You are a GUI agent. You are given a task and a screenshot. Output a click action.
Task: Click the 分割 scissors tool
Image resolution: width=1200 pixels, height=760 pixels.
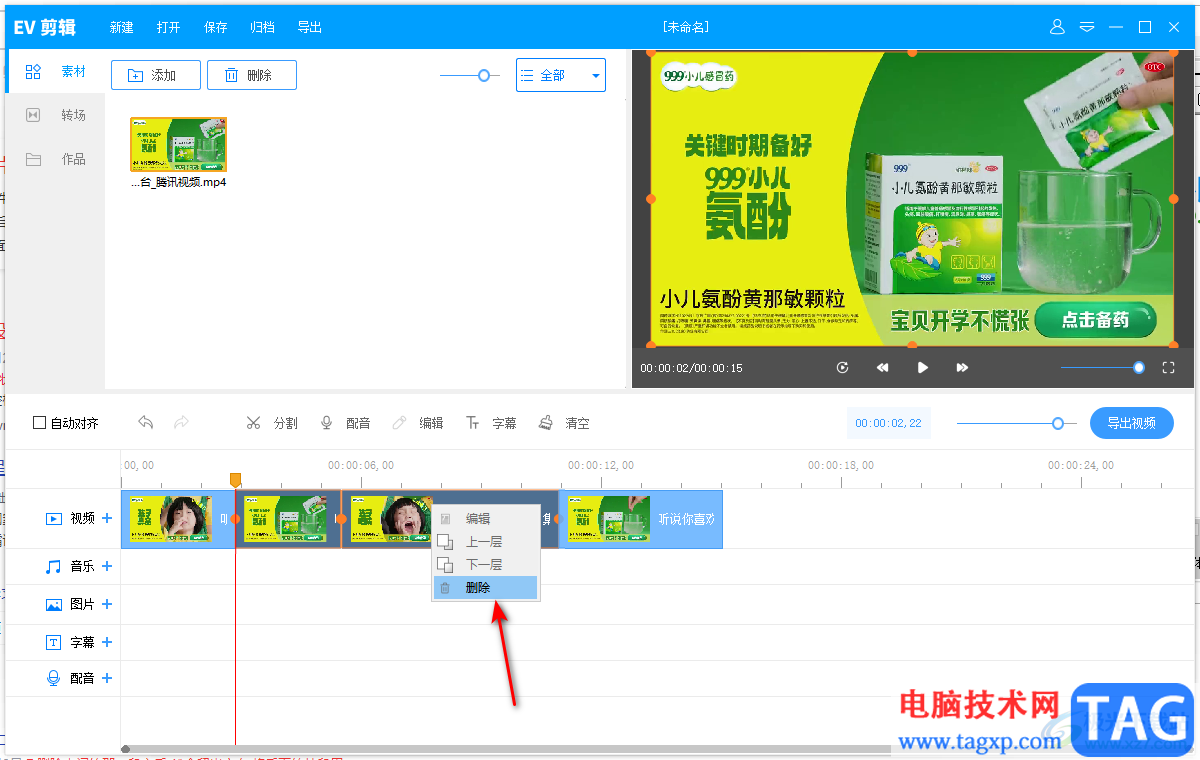pyautogui.click(x=272, y=423)
